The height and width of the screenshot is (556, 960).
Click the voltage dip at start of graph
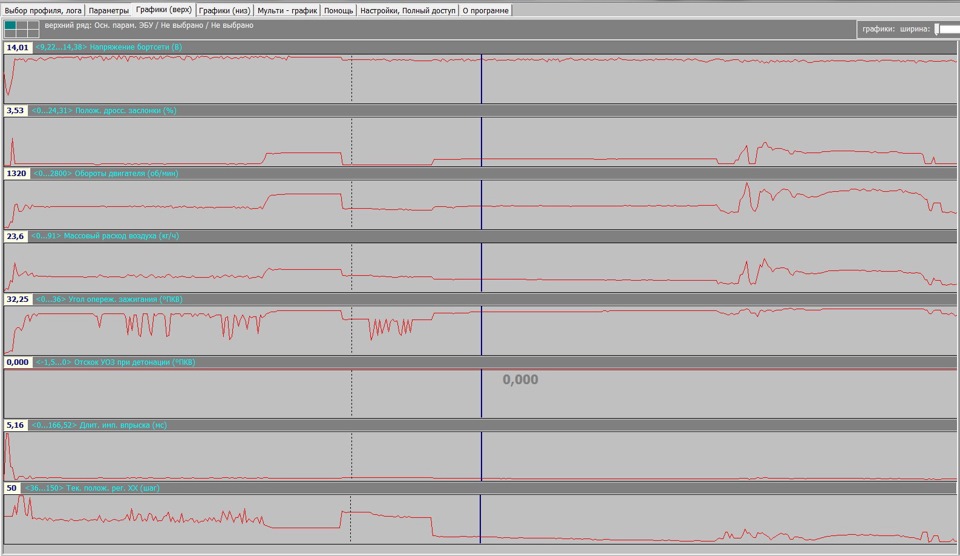(x=8, y=92)
